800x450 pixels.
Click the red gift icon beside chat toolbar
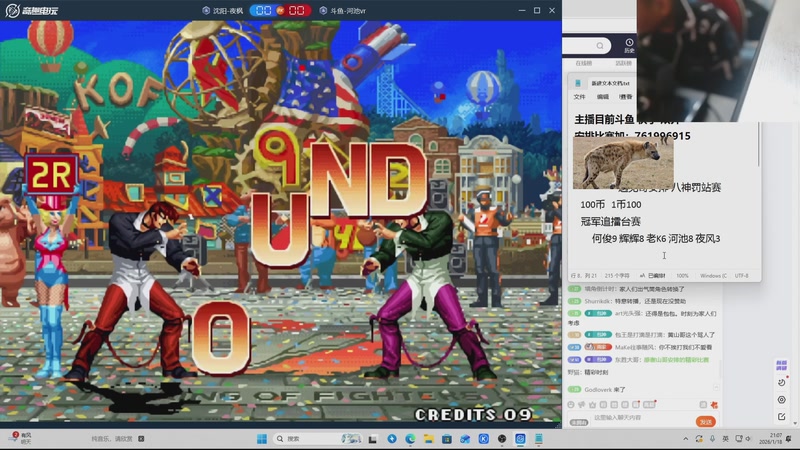714,405
